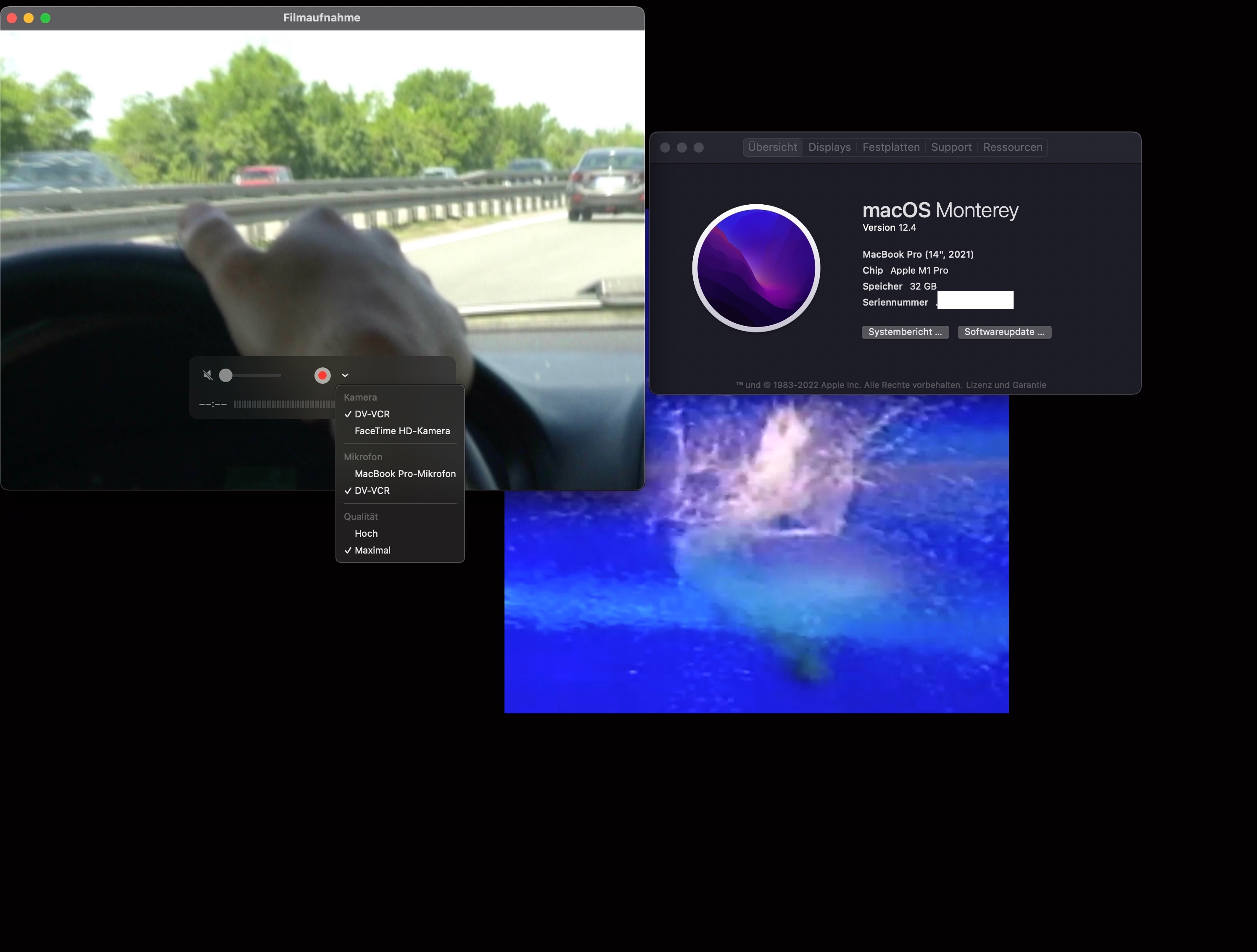This screenshot has height=952, width=1257.
Task: Click the audio level meter bar
Action: point(284,404)
